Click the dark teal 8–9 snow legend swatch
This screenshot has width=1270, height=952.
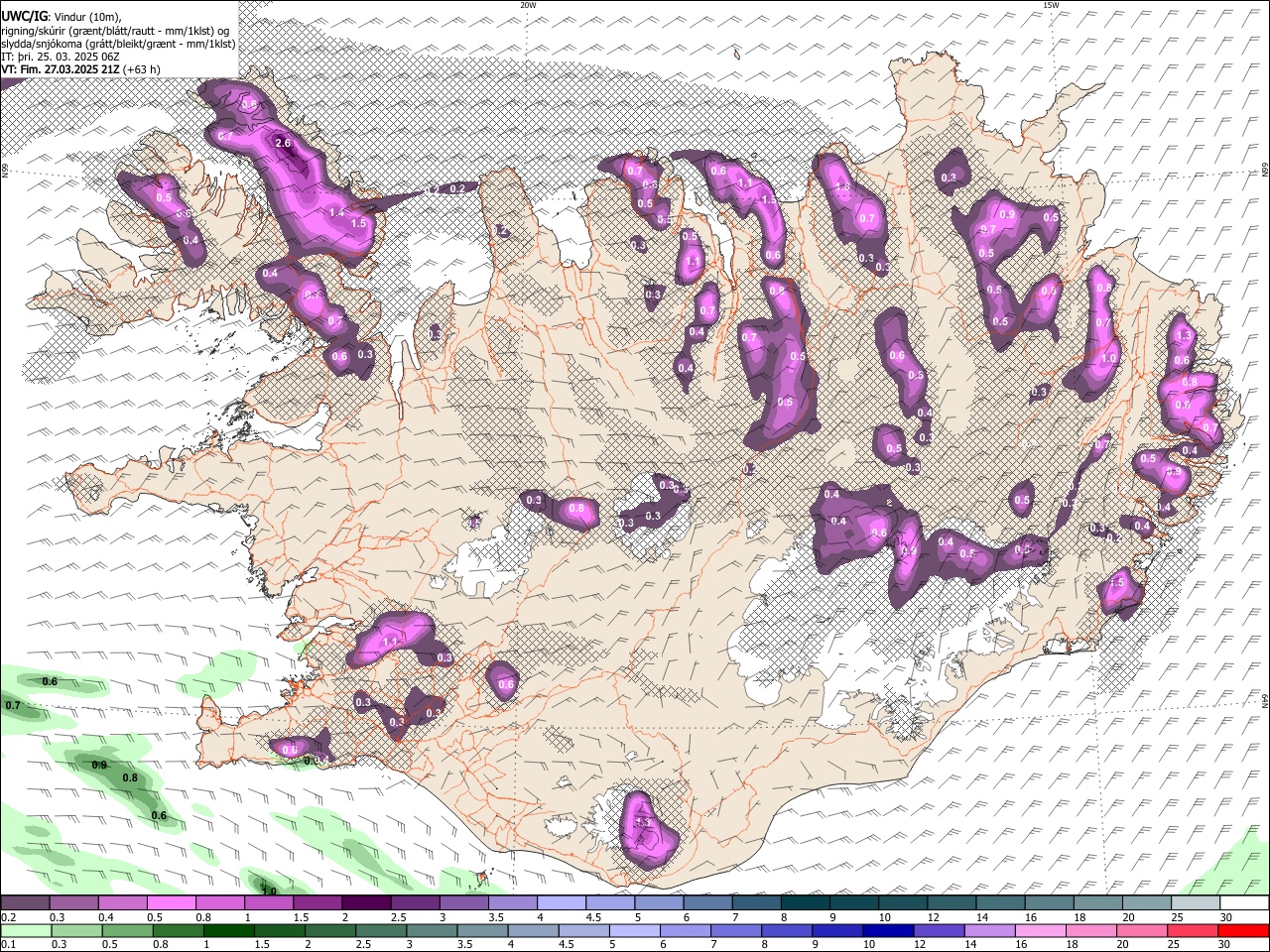pos(806,902)
